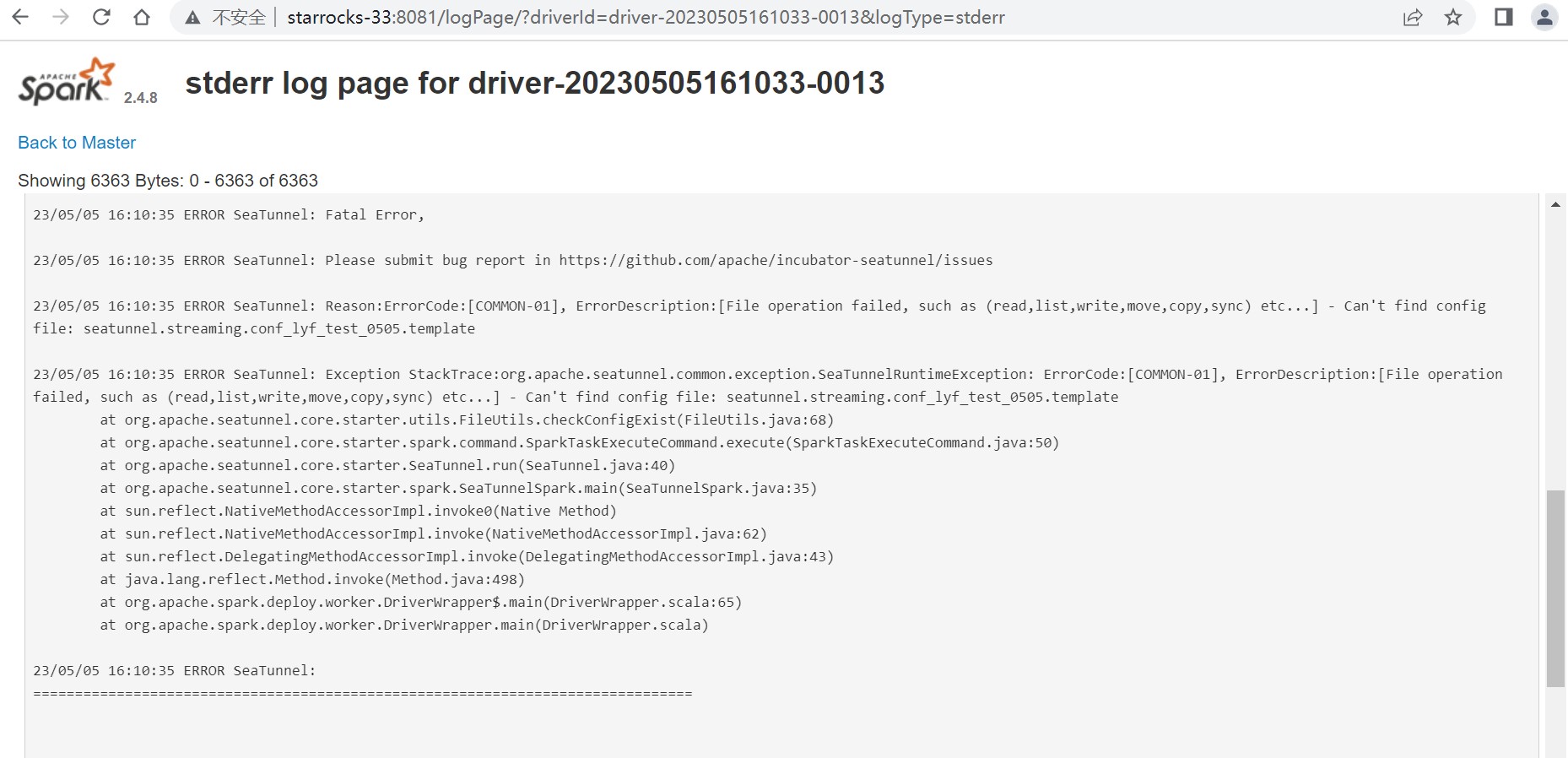Click DelegatingMethodAccessorImpl.invoke stack frame

(467, 557)
